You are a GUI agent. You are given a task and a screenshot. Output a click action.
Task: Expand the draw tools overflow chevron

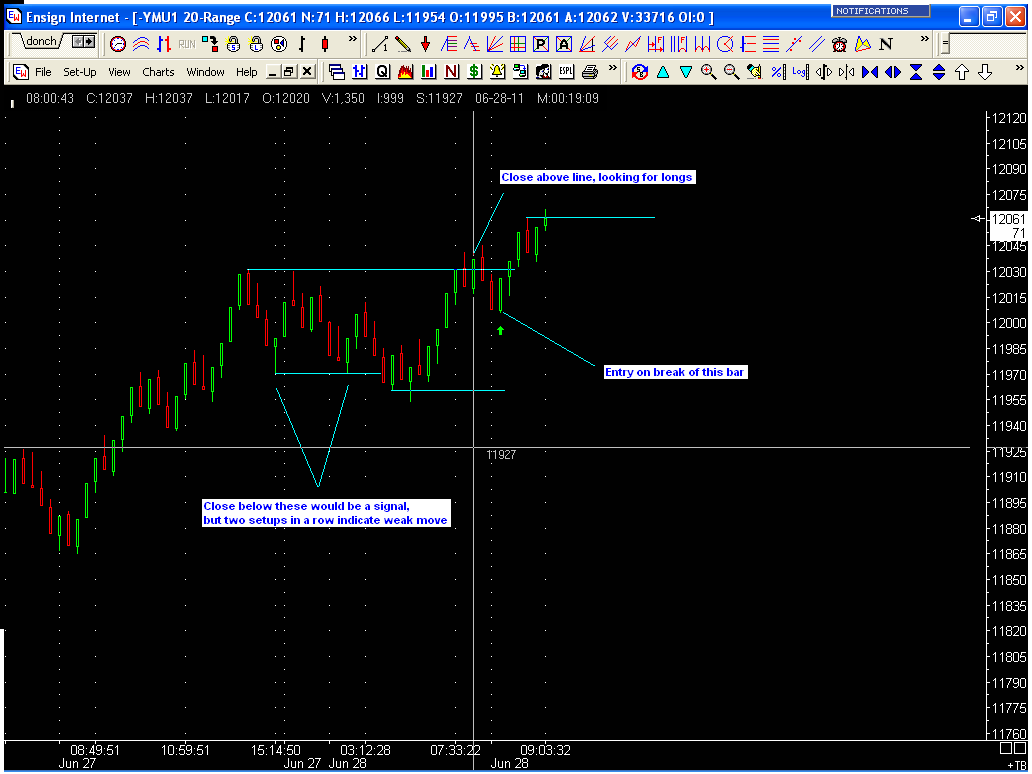[x=924, y=39]
